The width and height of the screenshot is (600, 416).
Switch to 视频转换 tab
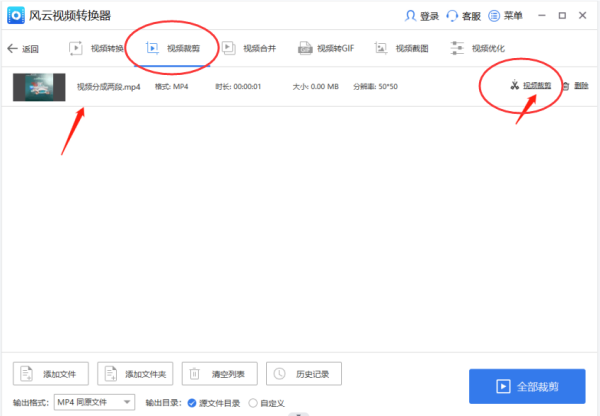pos(96,49)
